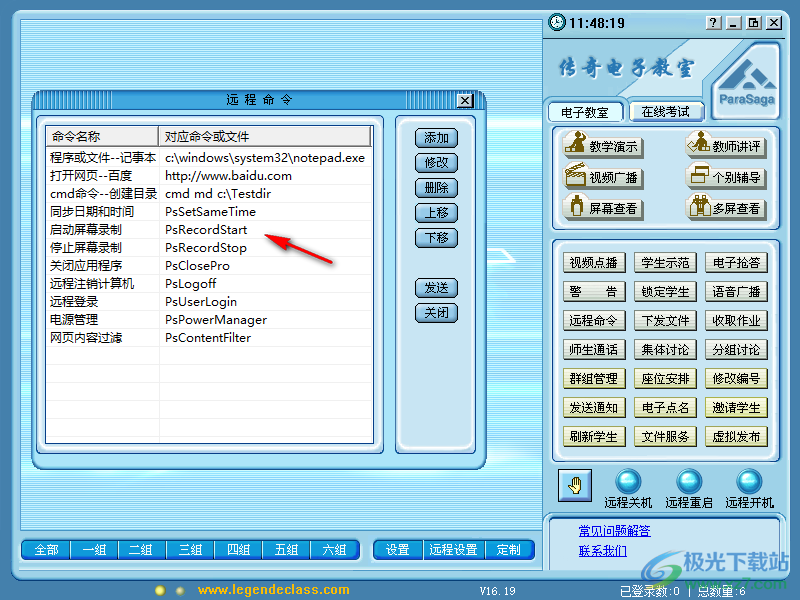Select the PsPowerManager command row
800x600 pixels.
click(209, 319)
